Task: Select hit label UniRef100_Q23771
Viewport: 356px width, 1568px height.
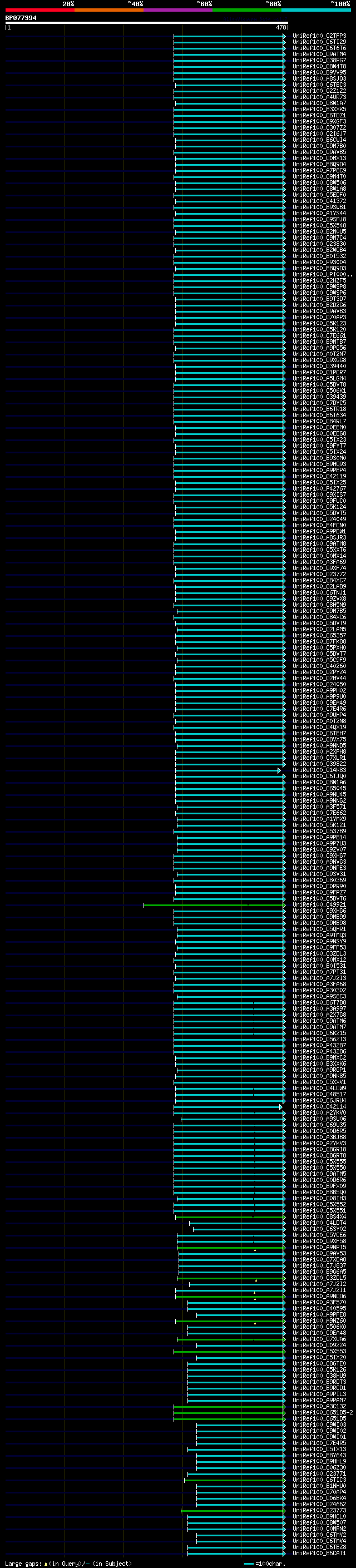Action: (x=319, y=1473)
